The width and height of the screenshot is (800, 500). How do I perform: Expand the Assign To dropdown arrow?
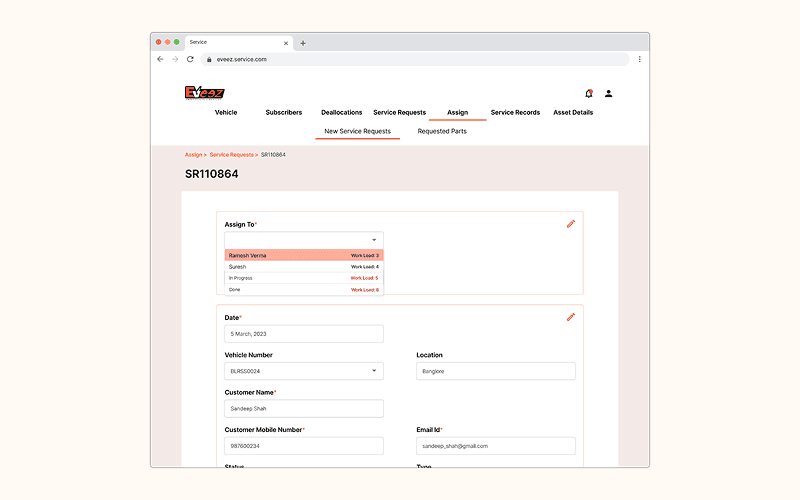point(374,240)
